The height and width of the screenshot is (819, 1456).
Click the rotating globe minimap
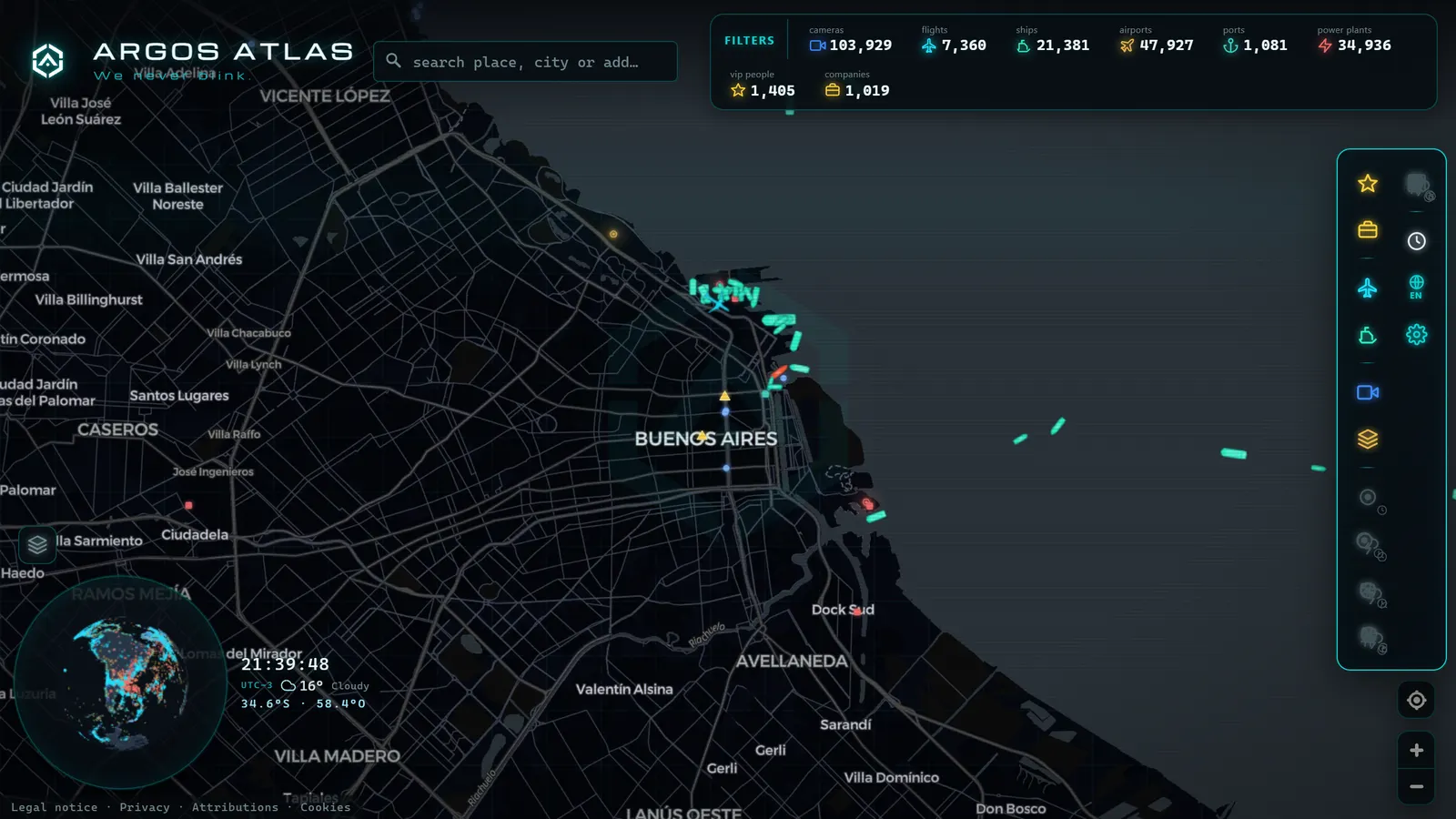121,682
